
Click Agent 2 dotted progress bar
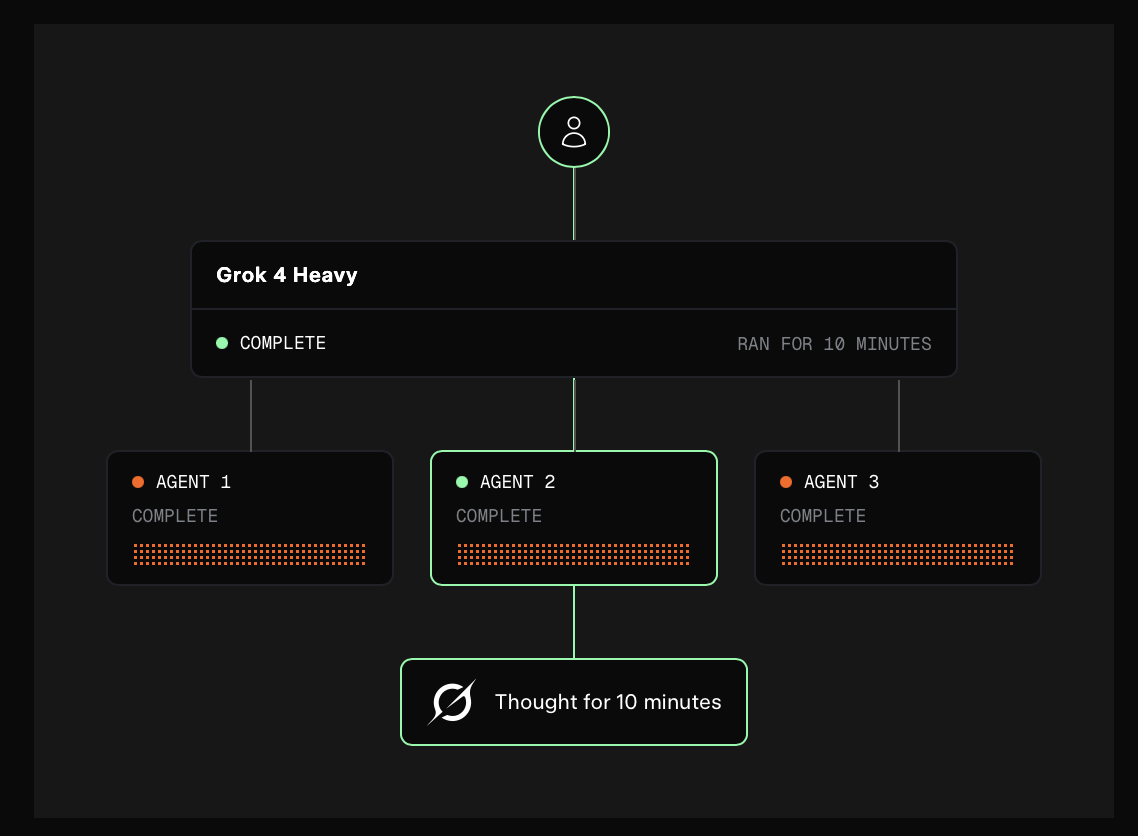point(573,554)
